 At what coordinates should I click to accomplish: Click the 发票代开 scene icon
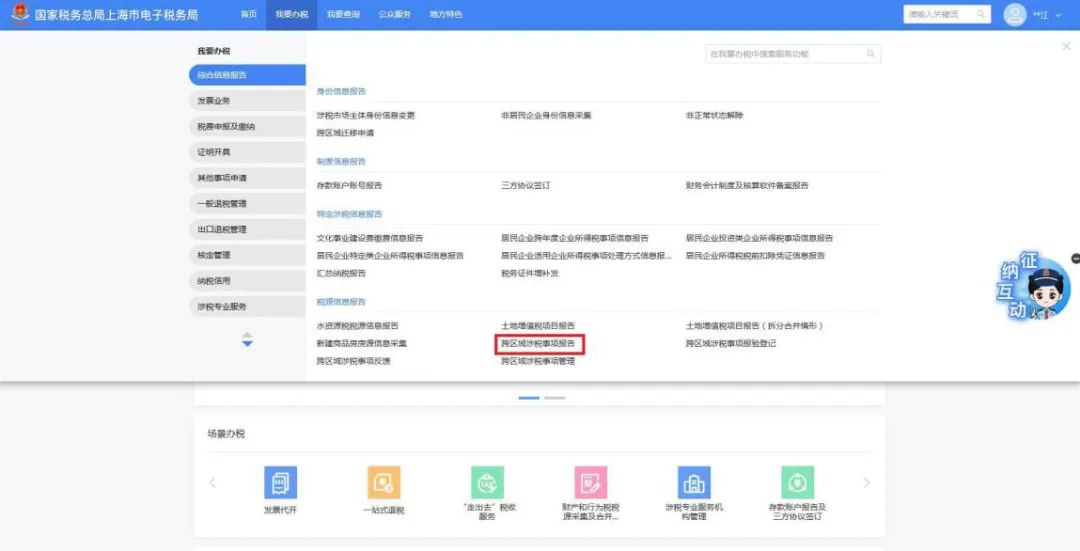[280, 483]
